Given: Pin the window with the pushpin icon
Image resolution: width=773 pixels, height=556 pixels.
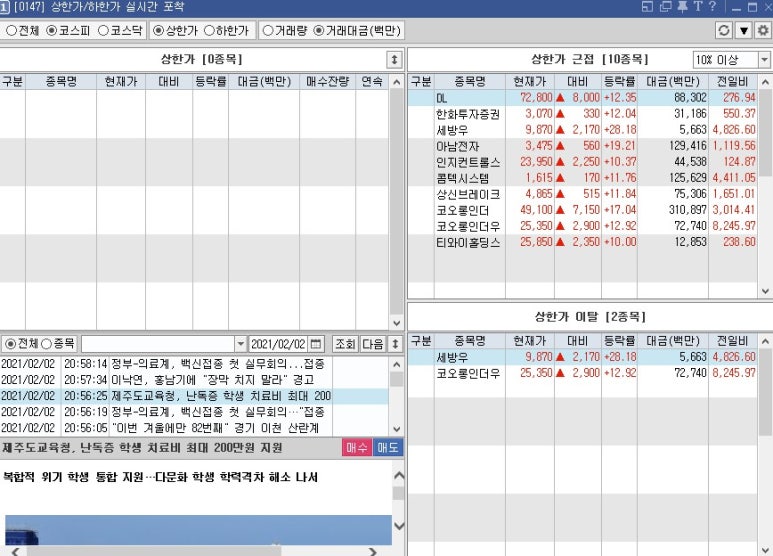Looking at the screenshot, I should [x=682, y=6].
